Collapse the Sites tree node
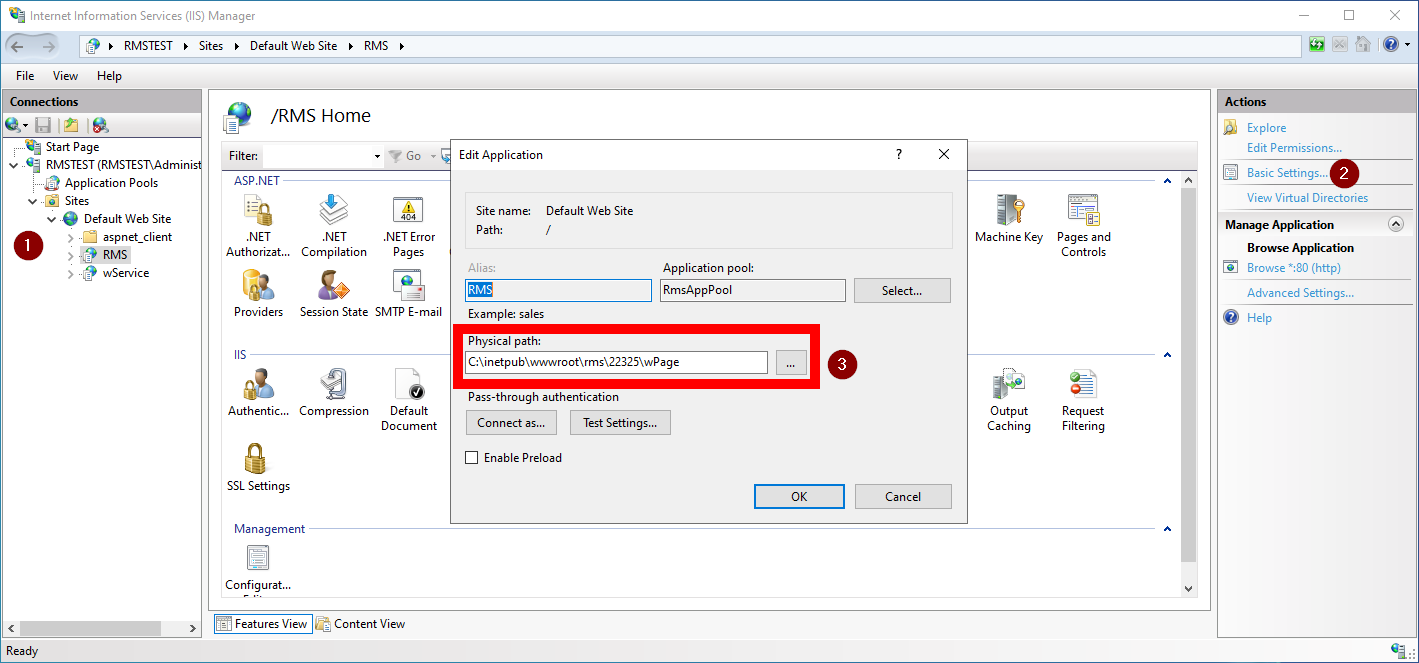 (x=32, y=201)
